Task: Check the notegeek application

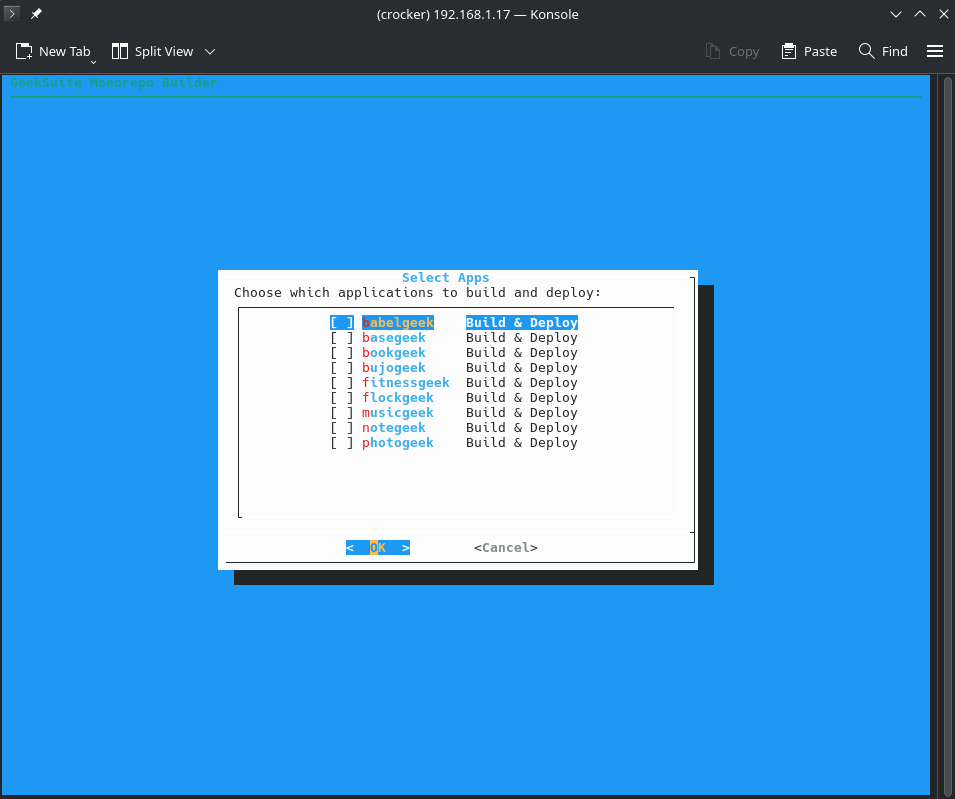Action: pyautogui.click(x=343, y=427)
